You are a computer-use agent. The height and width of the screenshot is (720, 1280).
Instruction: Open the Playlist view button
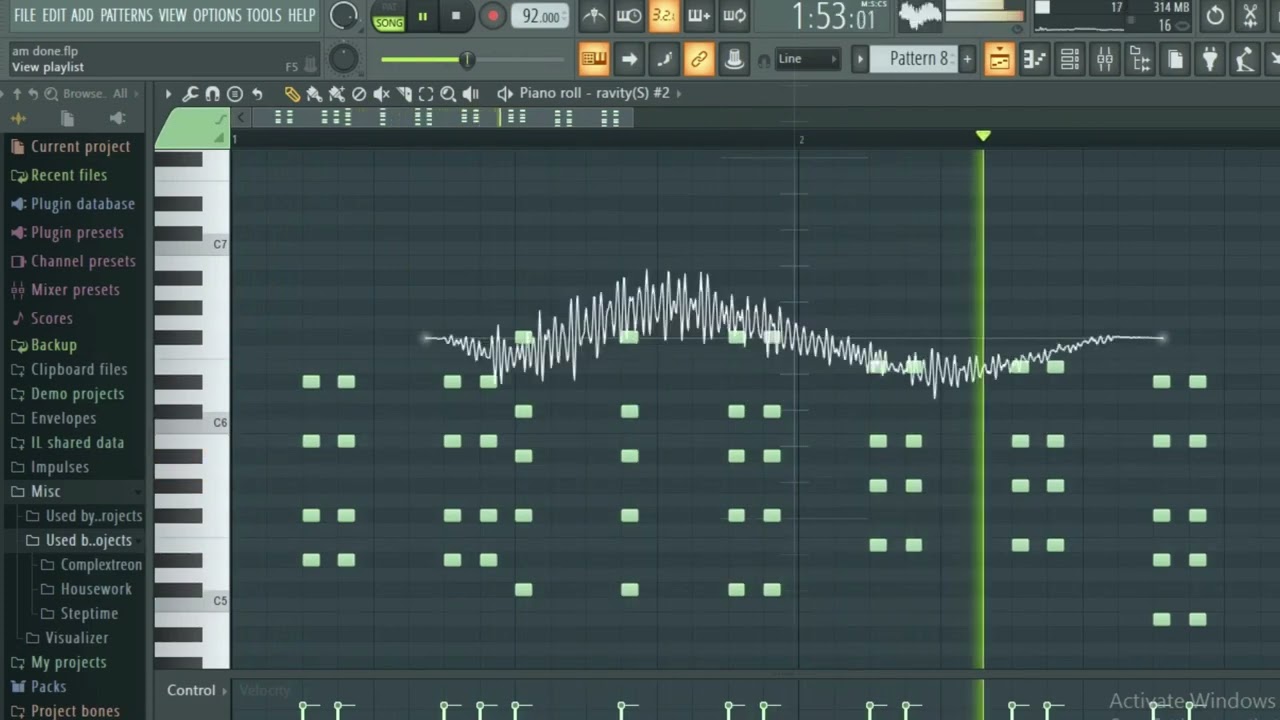tap(999, 59)
